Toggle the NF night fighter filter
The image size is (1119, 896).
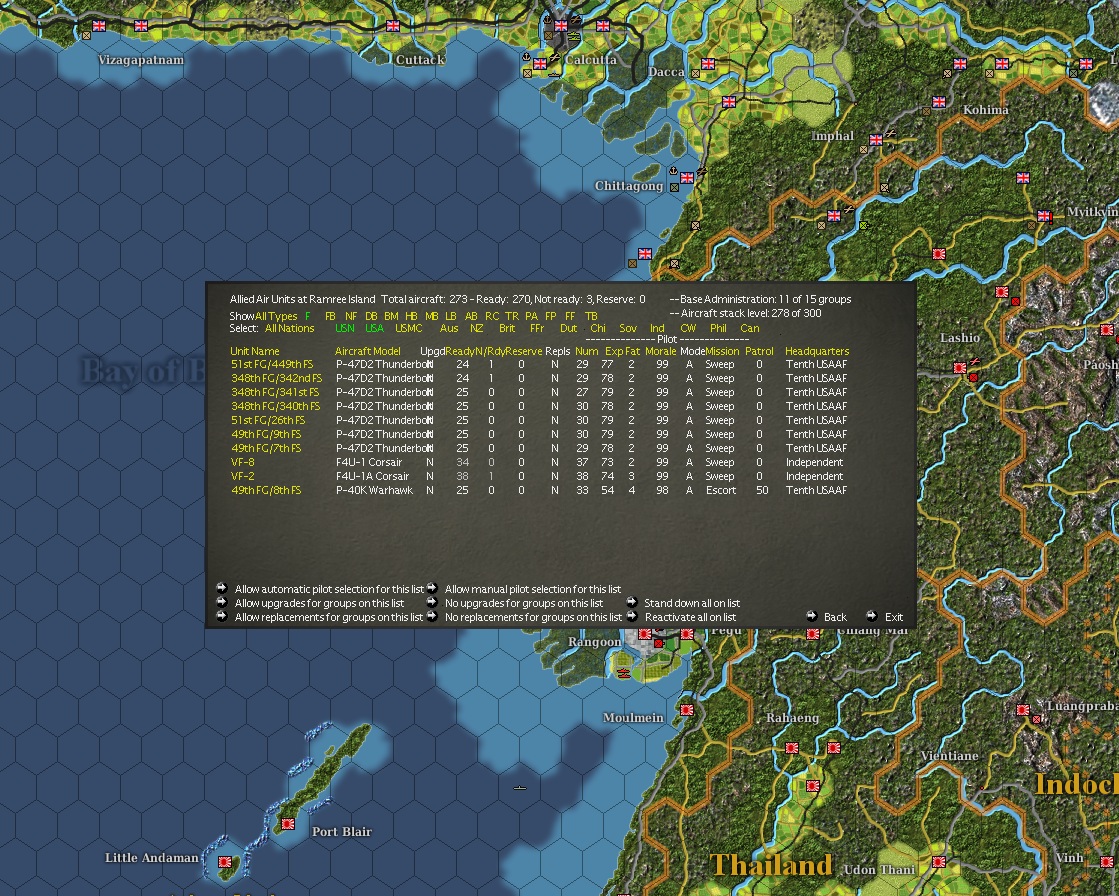[x=350, y=316]
